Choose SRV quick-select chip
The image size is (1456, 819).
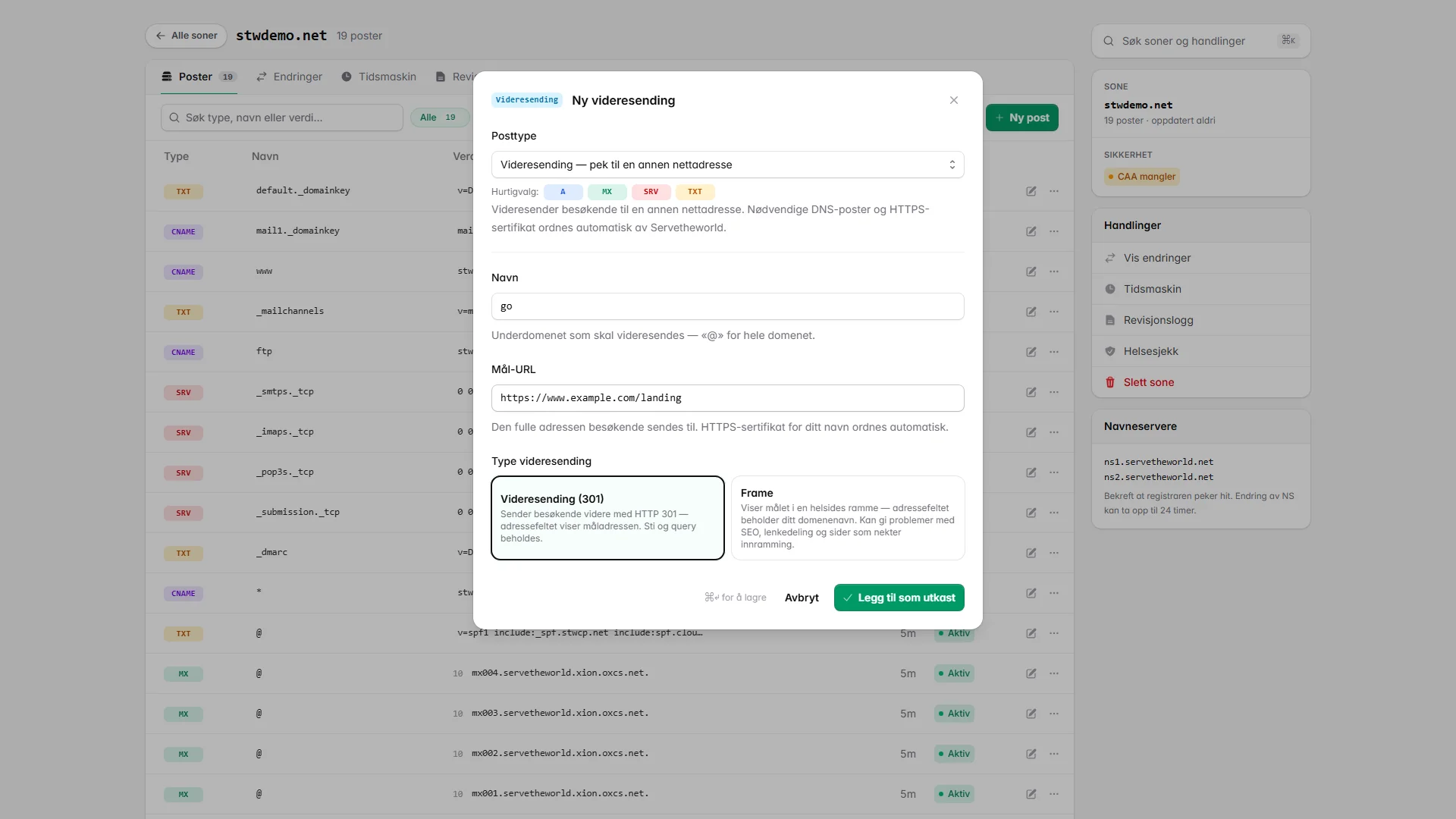(651, 192)
